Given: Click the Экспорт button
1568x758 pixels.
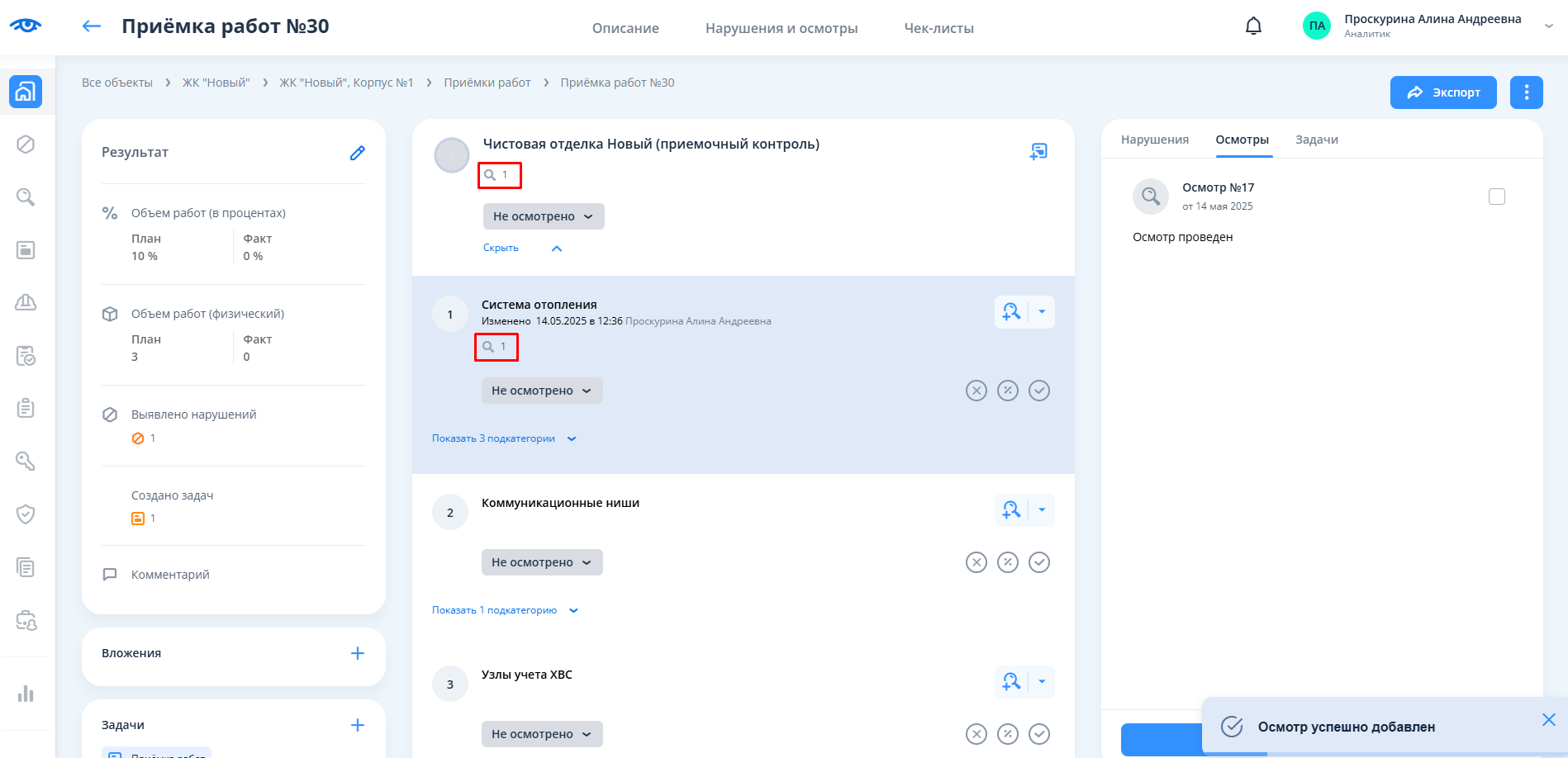Looking at the screenshot, I should pos(1442,92).
